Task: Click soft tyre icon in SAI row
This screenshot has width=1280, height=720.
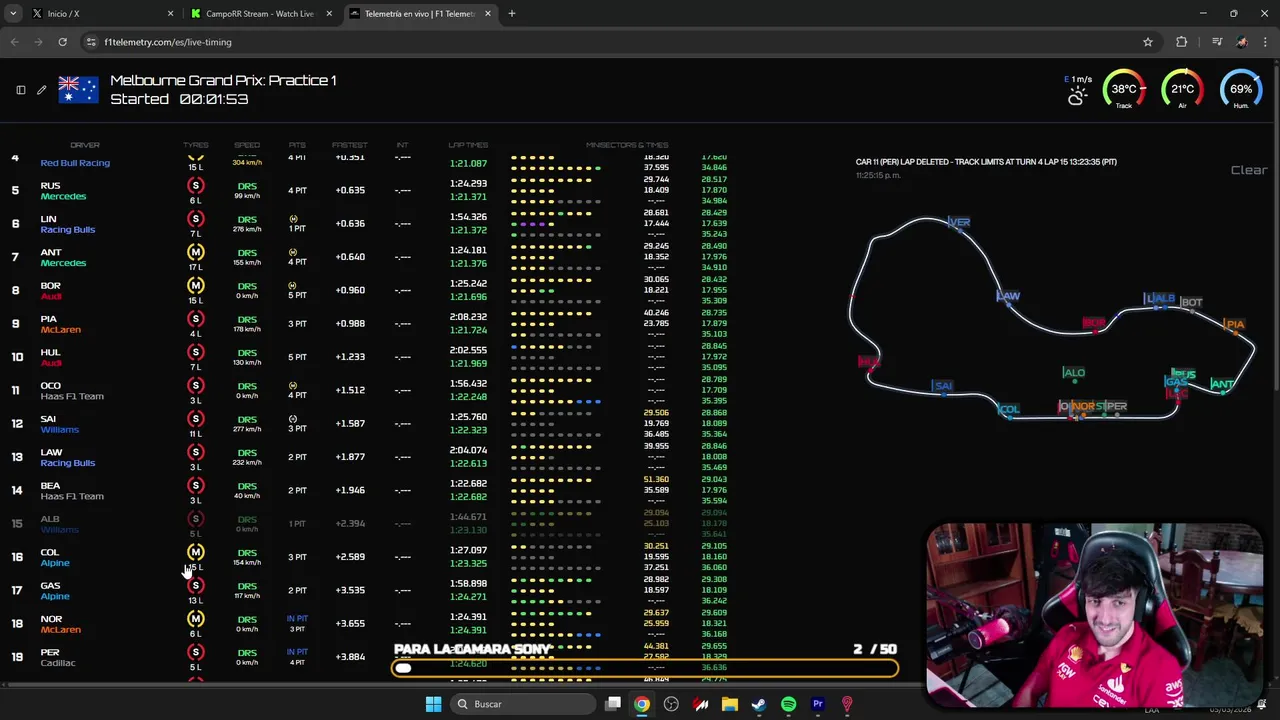Action: point(196,419)
